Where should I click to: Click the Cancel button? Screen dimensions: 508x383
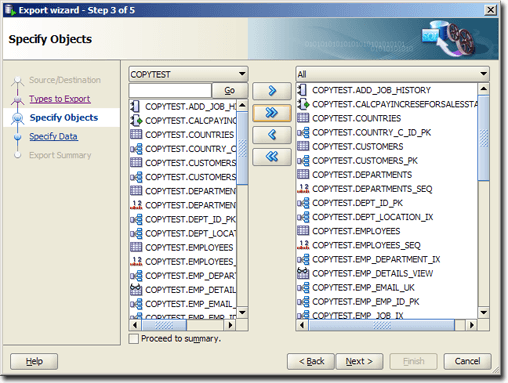[467, 361]
